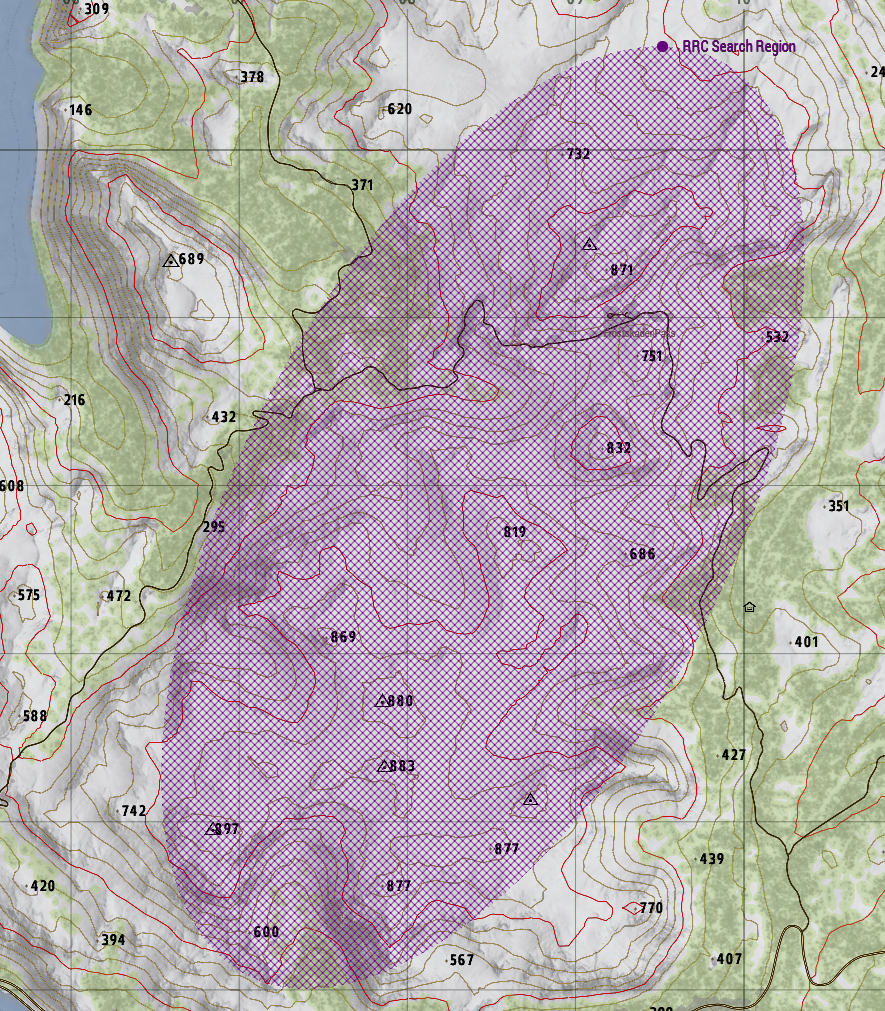This screenshot has height=1011, width=885.
Task: Click the triangle summit icon beside 689
Action: tap(170, 260)
